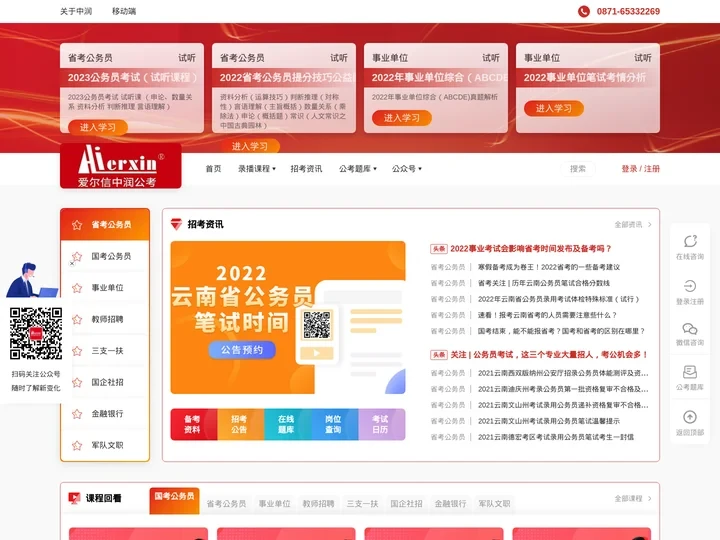Screen dimensions: 720x540
Task: Switch to the 金融银行 course tab
Action: (x=450, y=504)
